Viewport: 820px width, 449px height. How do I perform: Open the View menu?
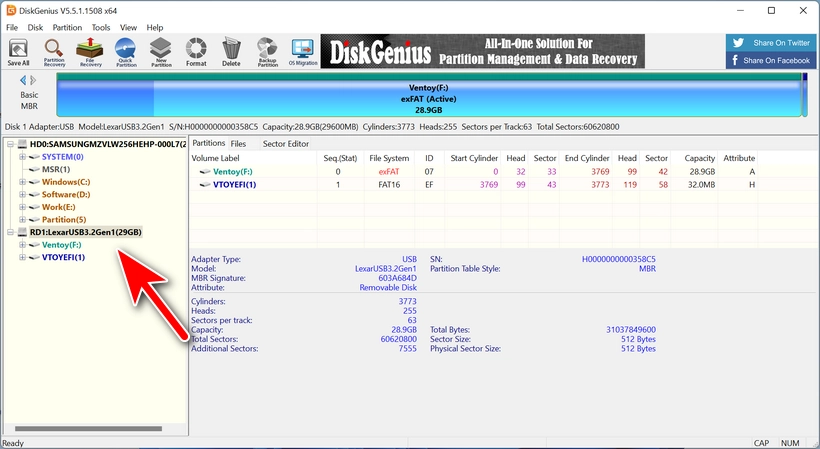pos(128,27)
